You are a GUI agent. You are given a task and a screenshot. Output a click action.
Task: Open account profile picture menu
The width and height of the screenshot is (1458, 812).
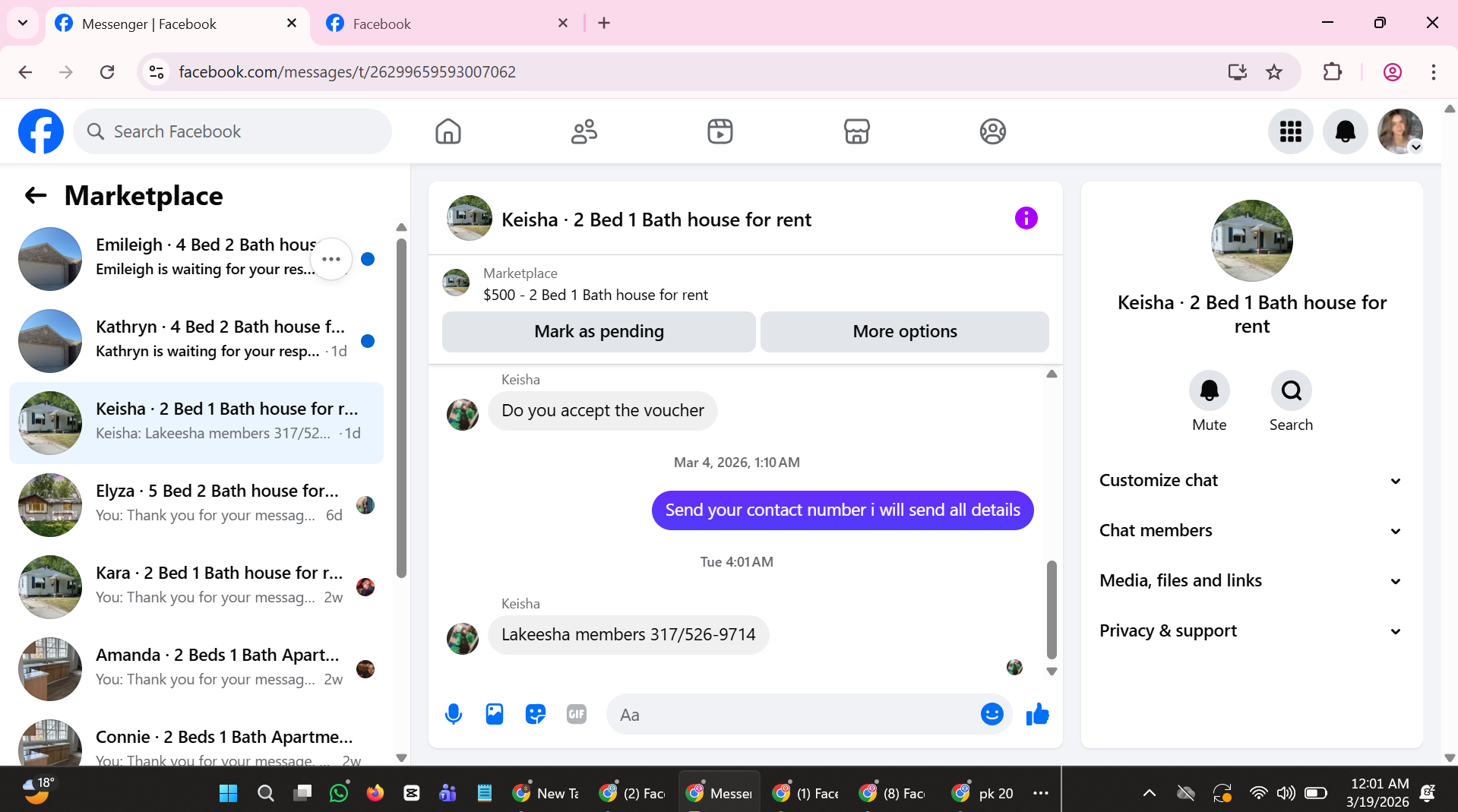[1400, 131]
